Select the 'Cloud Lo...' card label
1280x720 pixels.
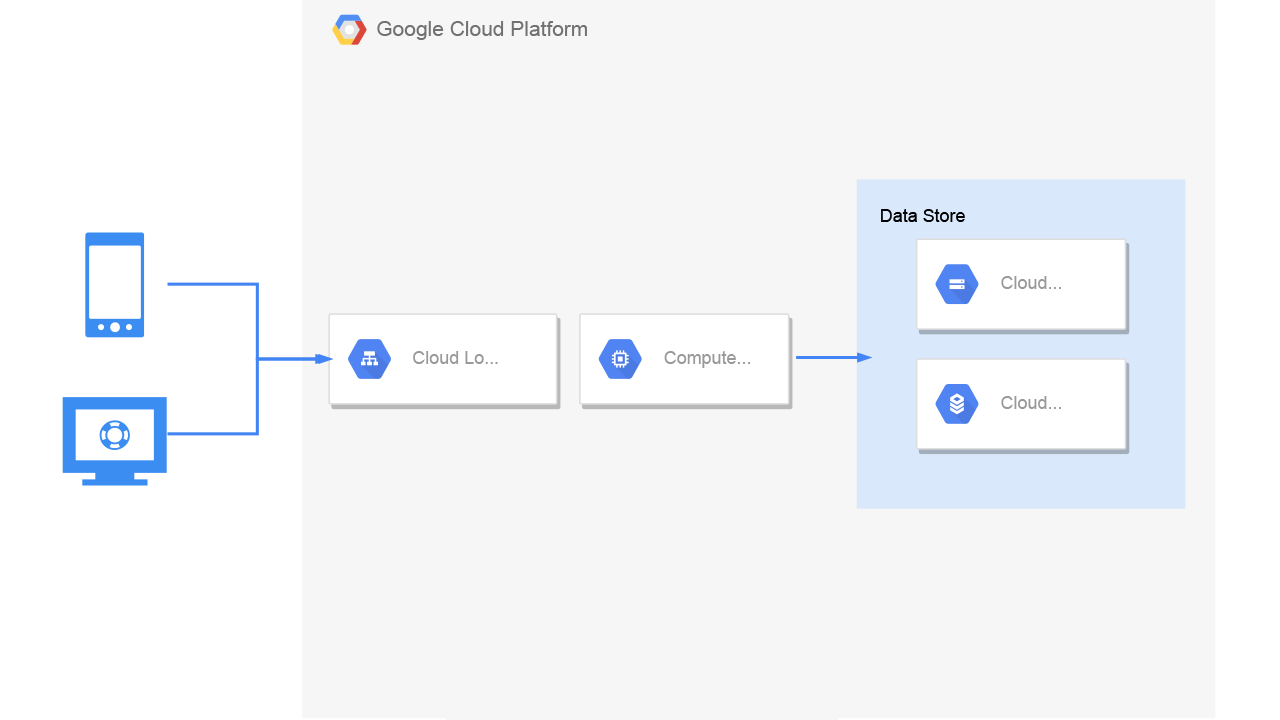455,358
